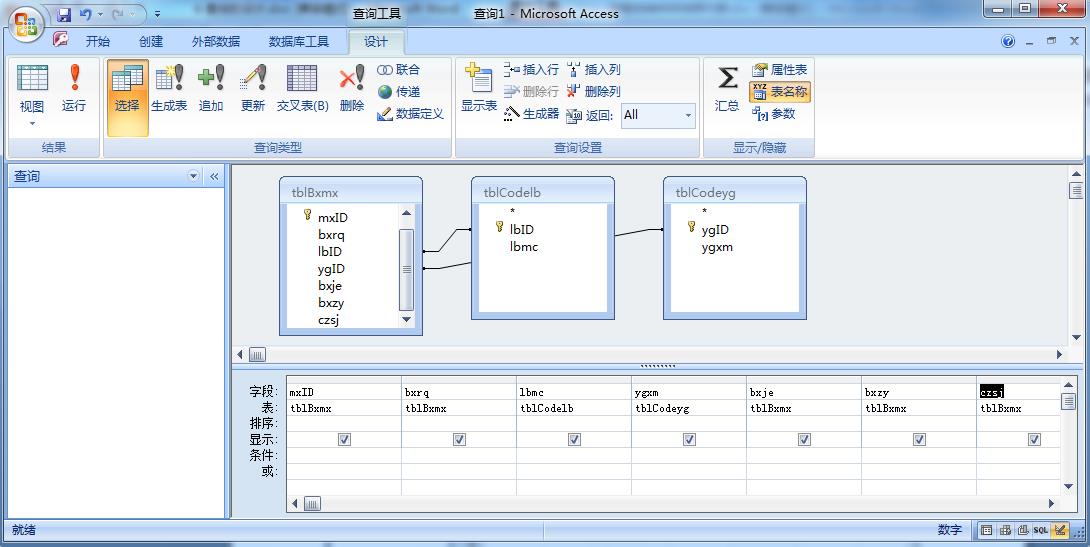Select the lbmc field in tblCodelb
The image size is (1090, 547).
click(x=523, y=247)
